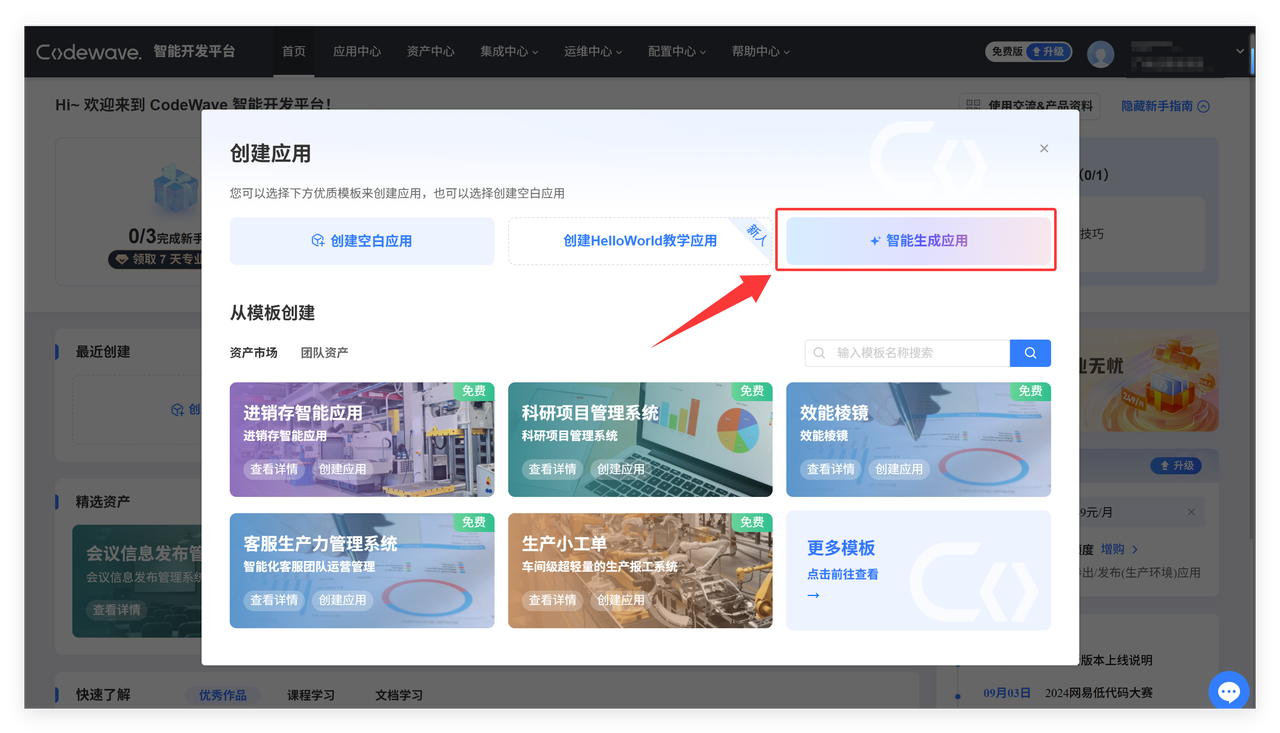This screenshot has width=1280, height=733.
Task: Create app from 进销存智能应用 template
Action: point(343,469)
